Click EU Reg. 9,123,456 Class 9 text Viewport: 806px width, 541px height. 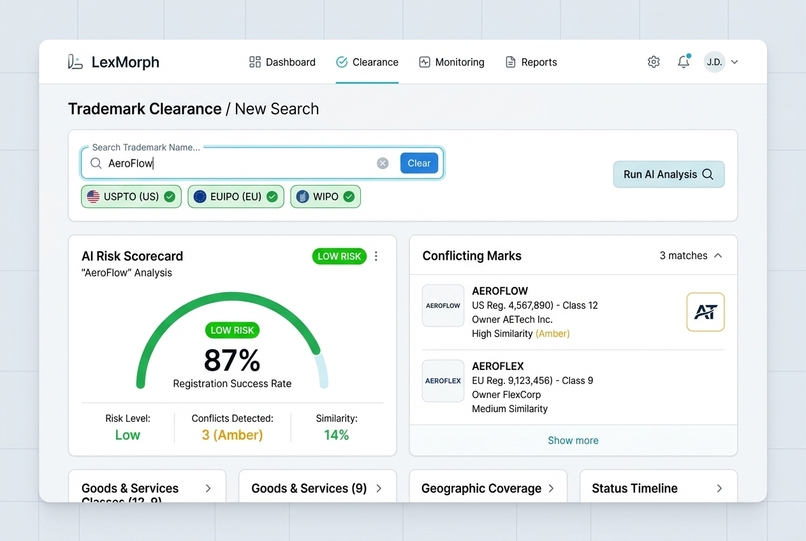click(533, 381)
